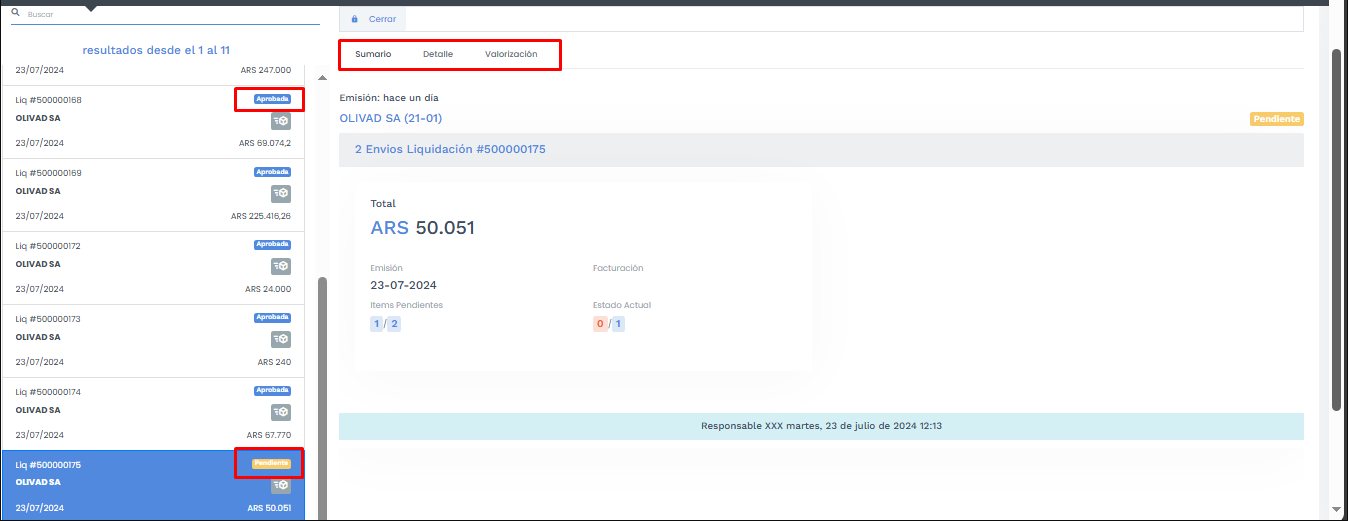Click the Aprobada badge on Liq #500000169
Screen dimensions: 1348x521
click(272, 172)
